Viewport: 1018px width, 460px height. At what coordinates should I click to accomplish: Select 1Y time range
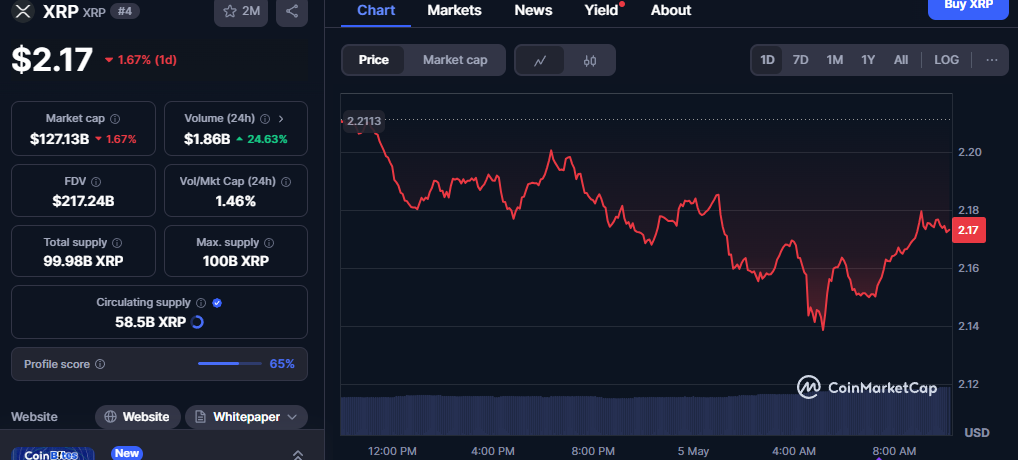pyautogui.click(x=868, y=60)
